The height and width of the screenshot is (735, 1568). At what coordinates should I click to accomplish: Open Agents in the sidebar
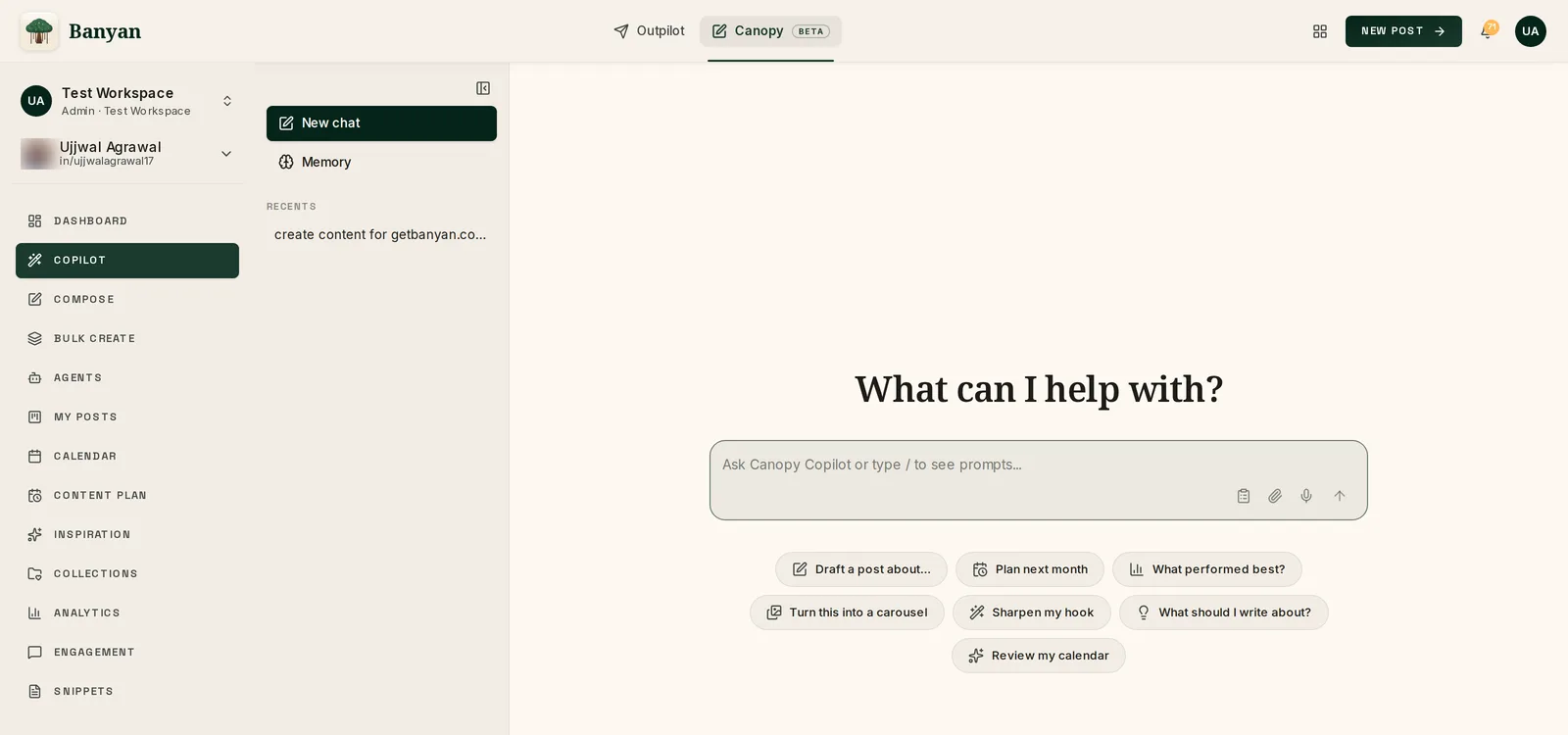click(x=127, y=378)
